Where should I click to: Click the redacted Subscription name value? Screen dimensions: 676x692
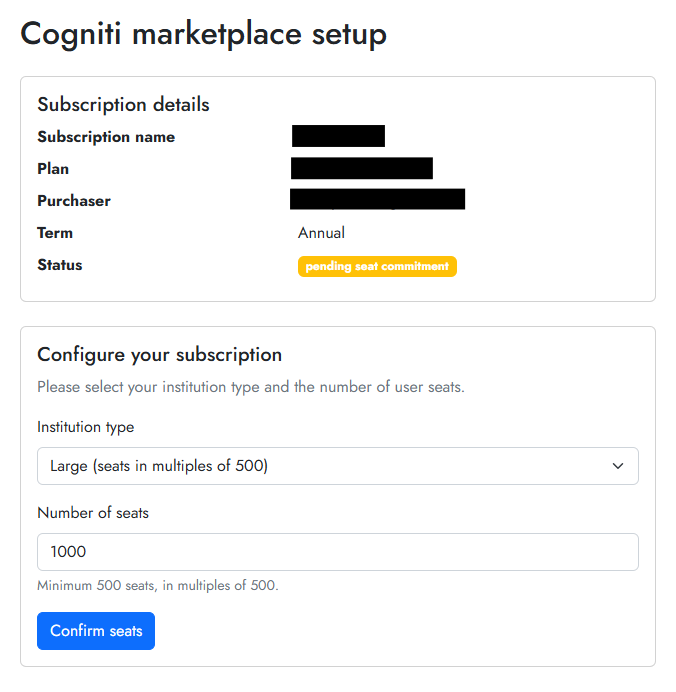tap(338, 136)
